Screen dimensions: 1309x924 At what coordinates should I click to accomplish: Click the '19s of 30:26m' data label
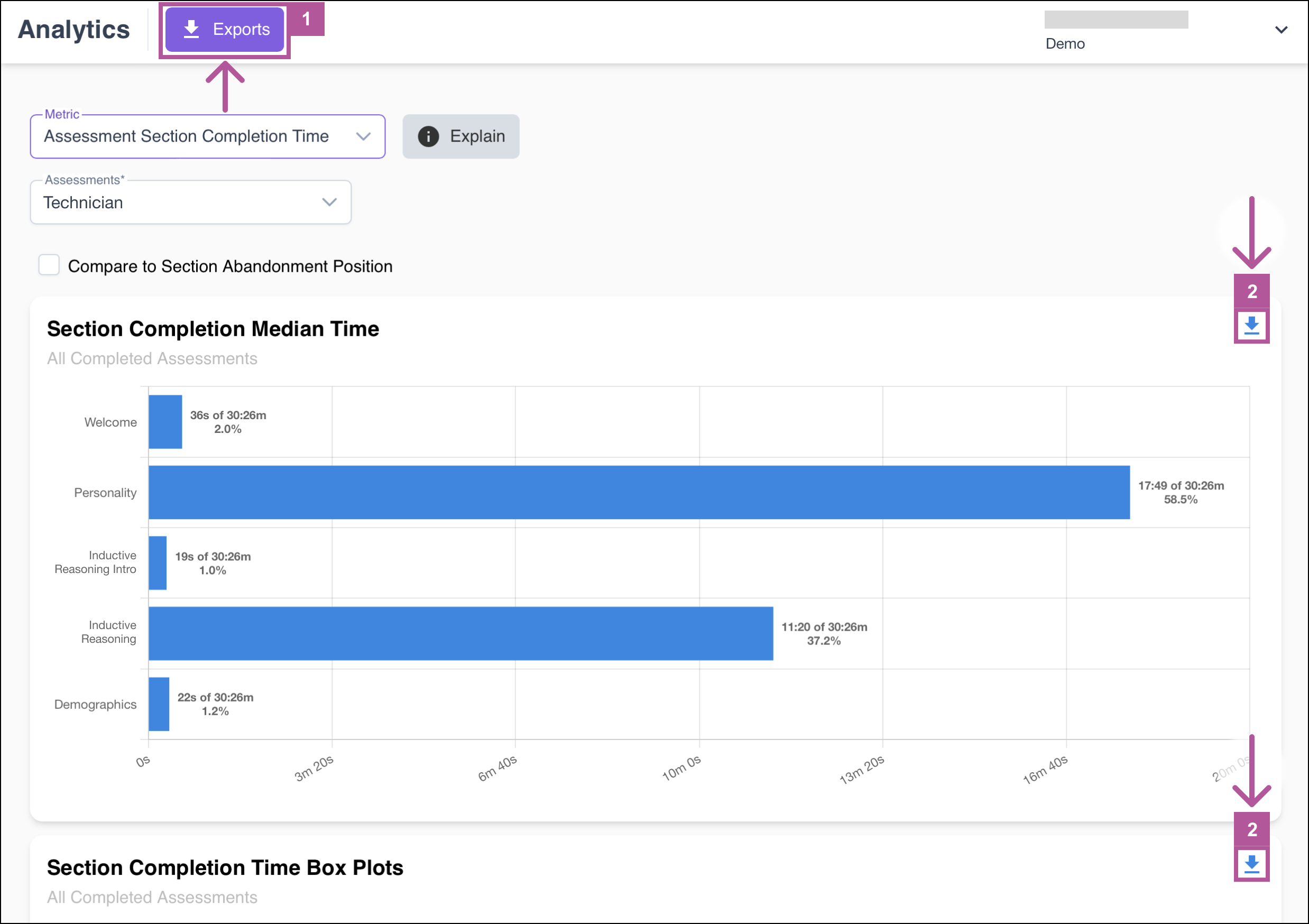(213, 556)
